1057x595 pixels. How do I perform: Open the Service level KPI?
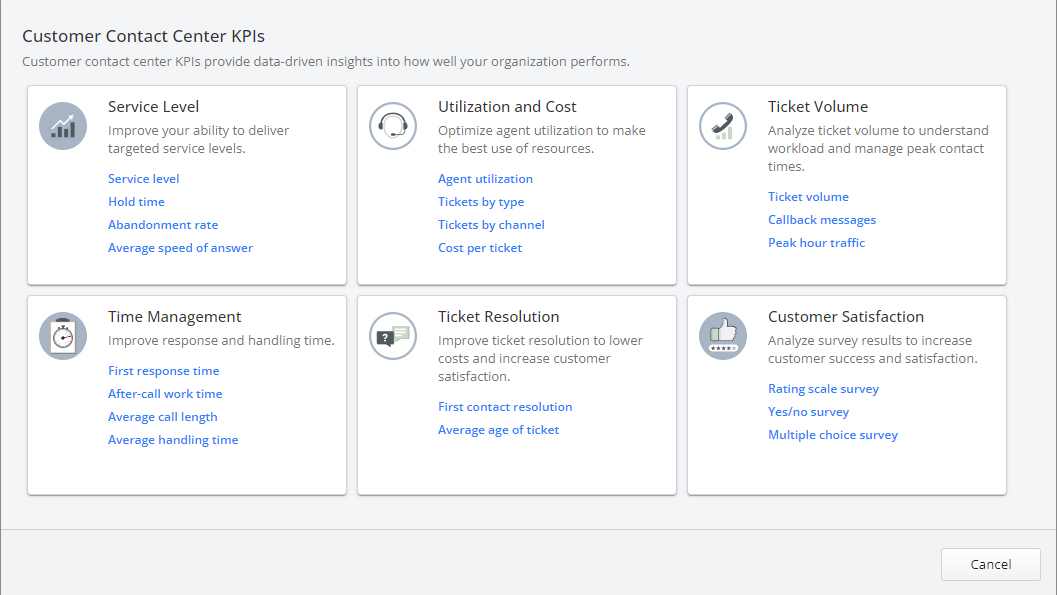click(x=143, y=178)
